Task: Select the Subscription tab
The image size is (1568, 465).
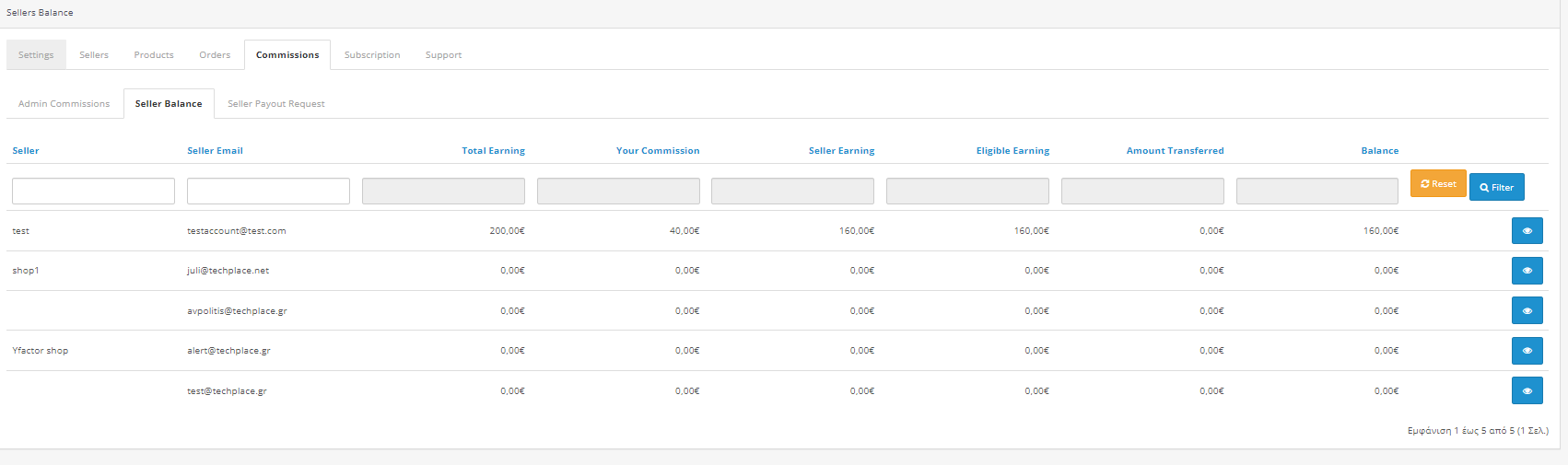Action: point(372,54)
